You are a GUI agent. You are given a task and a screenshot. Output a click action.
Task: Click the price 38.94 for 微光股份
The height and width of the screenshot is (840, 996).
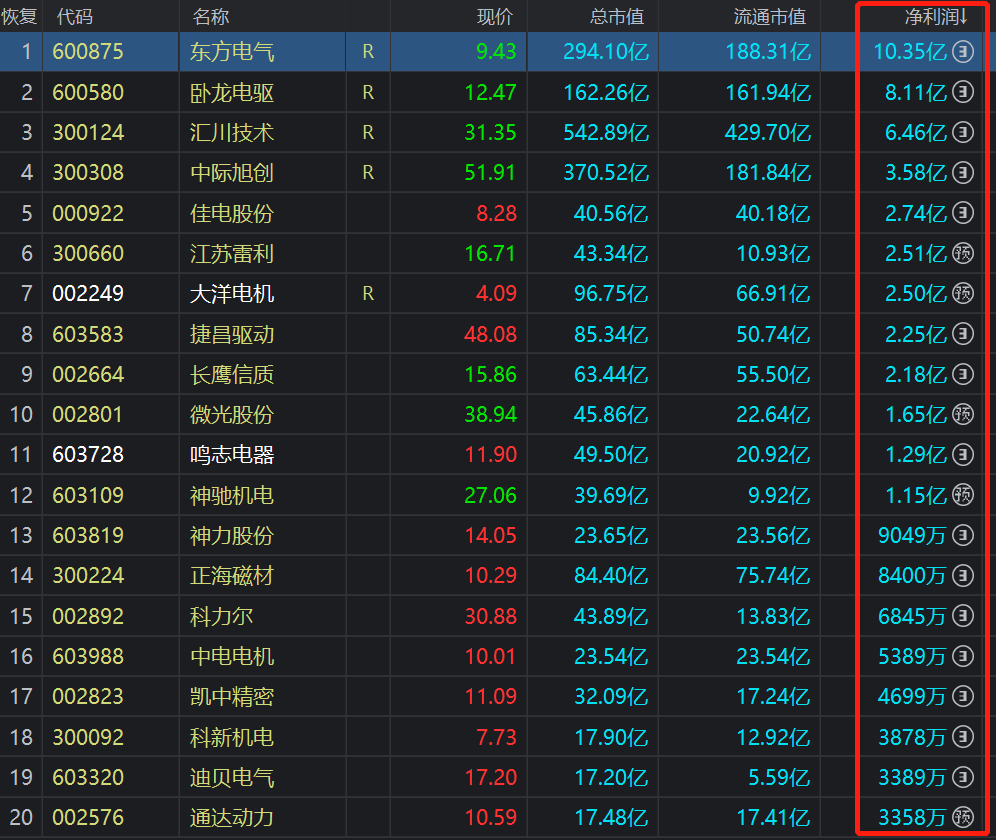(x=490, y=414)
